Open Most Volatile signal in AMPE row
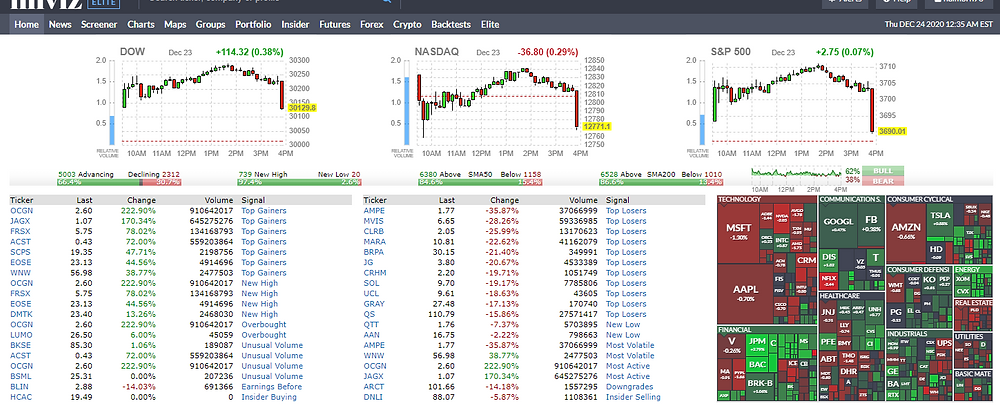1000x408 pixels. coord(630,345)
